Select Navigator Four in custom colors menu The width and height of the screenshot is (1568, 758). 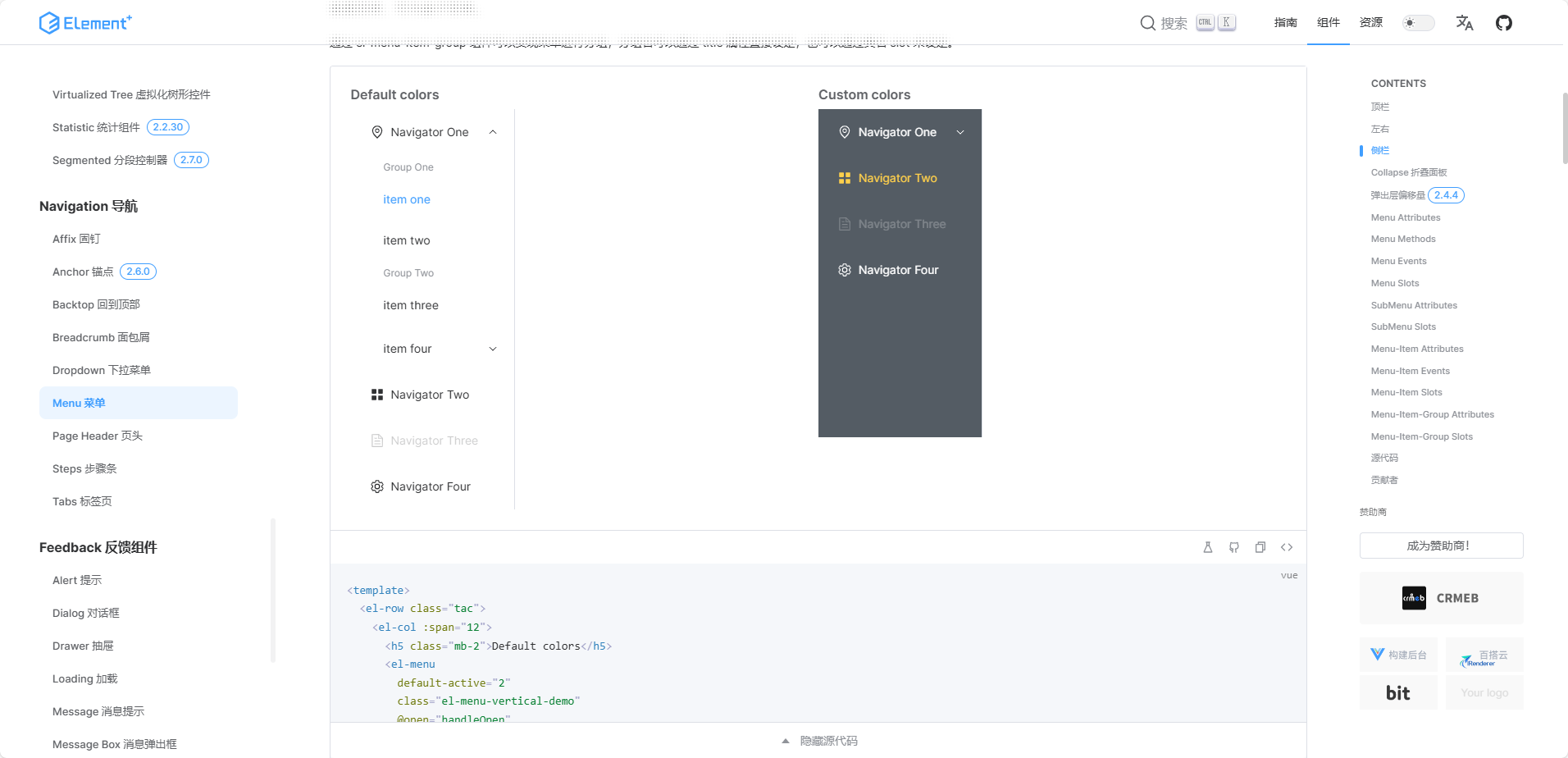[x=900, y=270]
